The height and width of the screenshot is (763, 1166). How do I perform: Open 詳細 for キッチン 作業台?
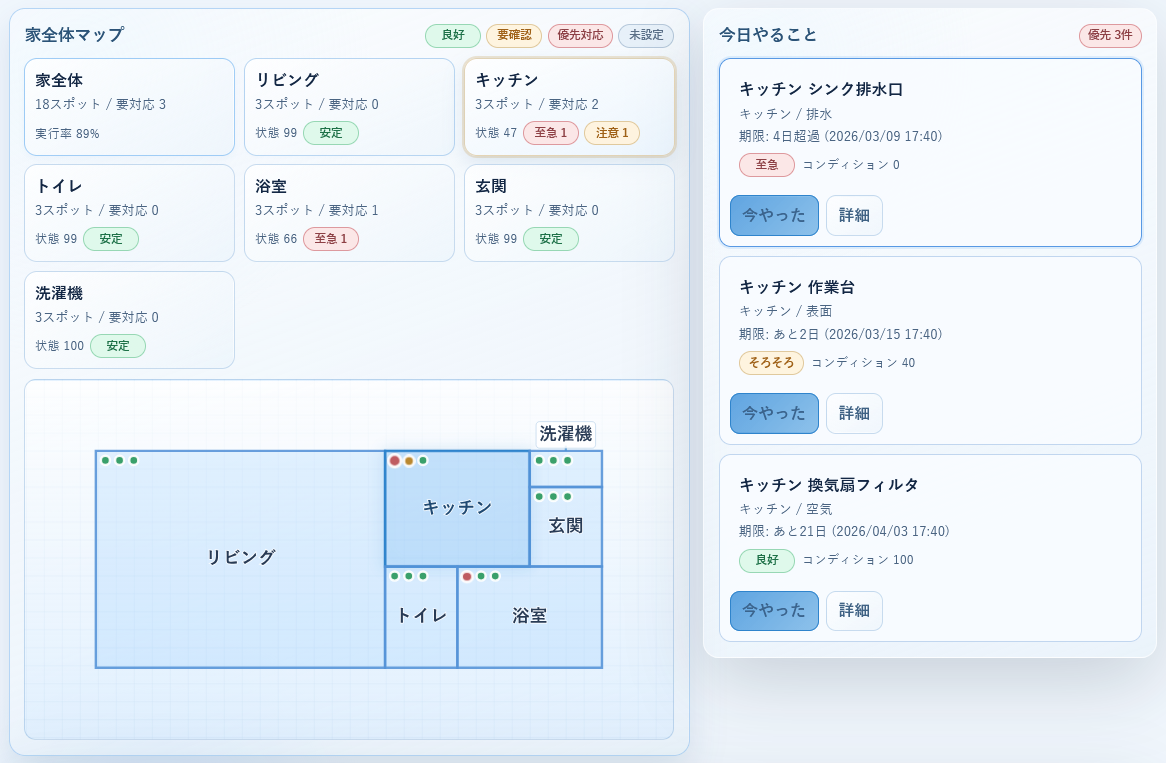click(854, 413)
